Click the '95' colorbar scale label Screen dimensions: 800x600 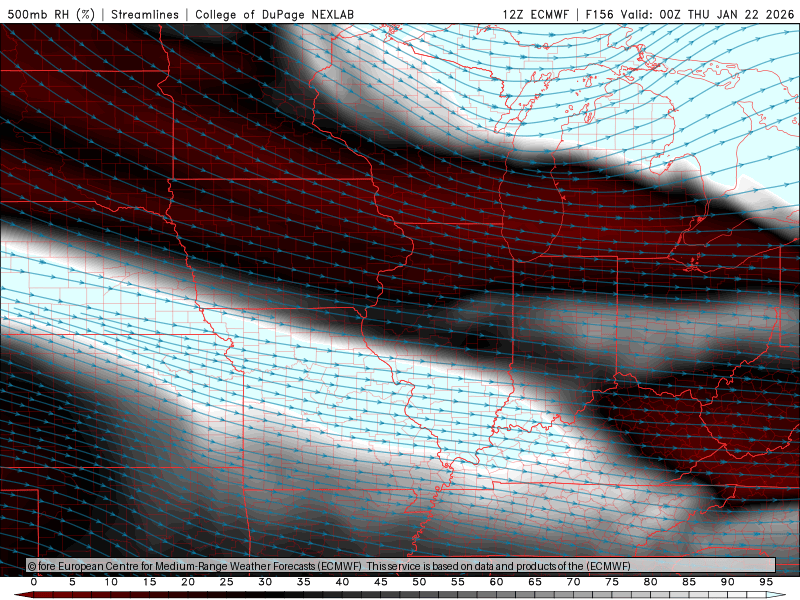click(x=766, y=582)
